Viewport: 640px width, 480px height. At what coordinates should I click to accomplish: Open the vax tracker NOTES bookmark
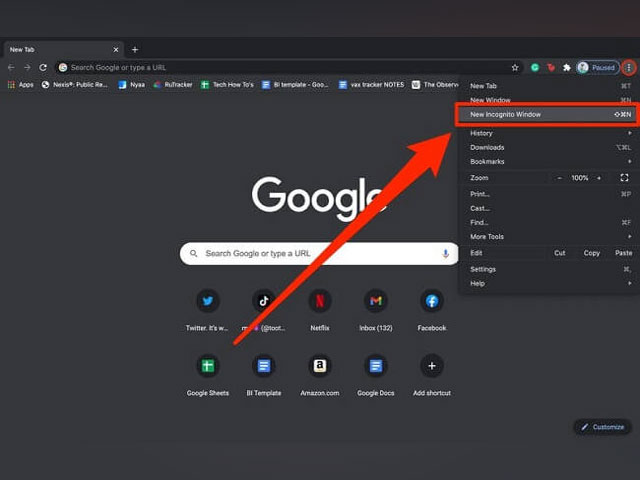click(371, 84)
